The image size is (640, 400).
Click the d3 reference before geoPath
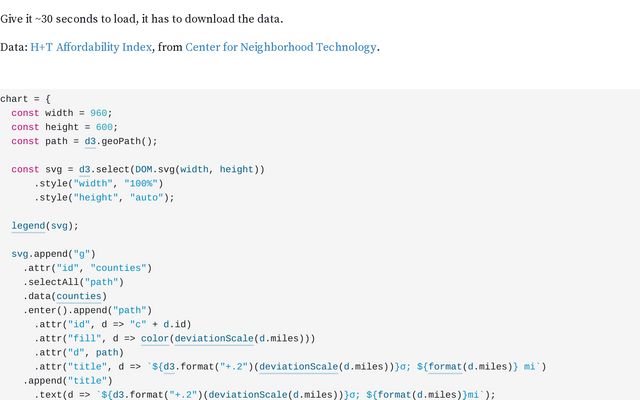point(89,141)
